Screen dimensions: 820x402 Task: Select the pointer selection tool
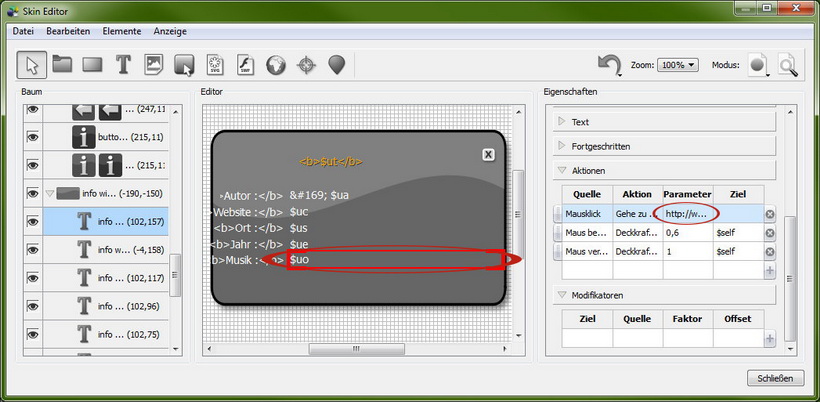coord(31,65)
